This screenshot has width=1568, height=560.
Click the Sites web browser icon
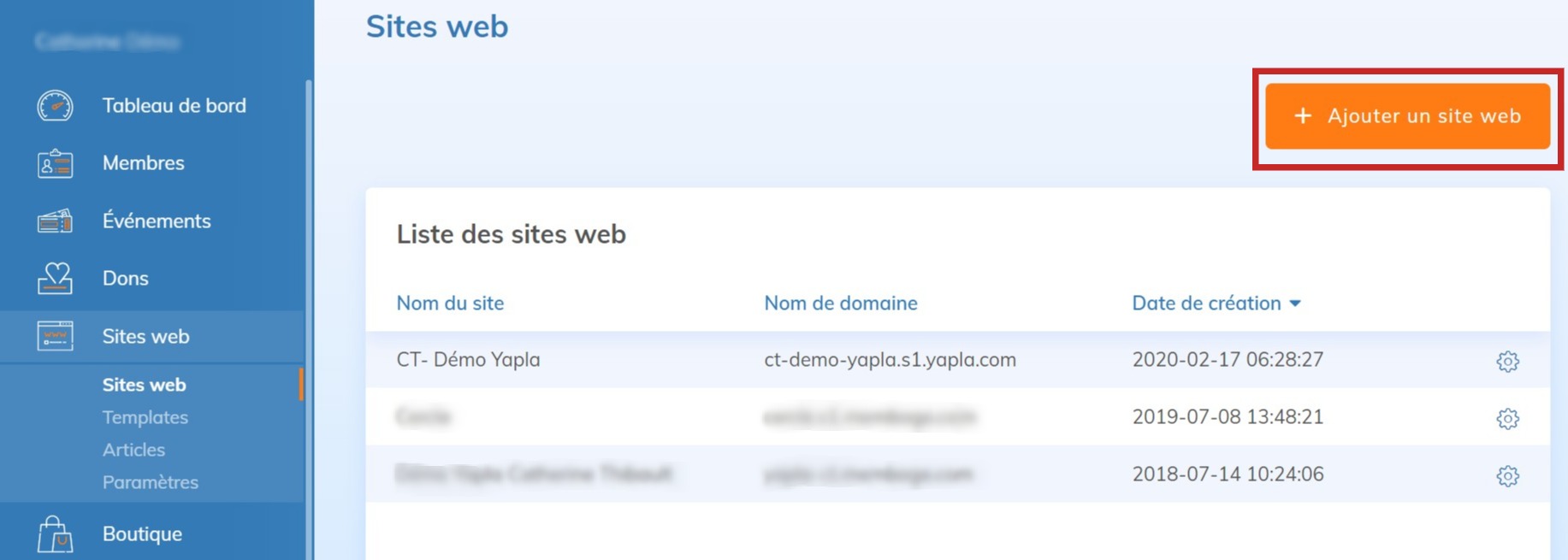(x=55, y=336)
